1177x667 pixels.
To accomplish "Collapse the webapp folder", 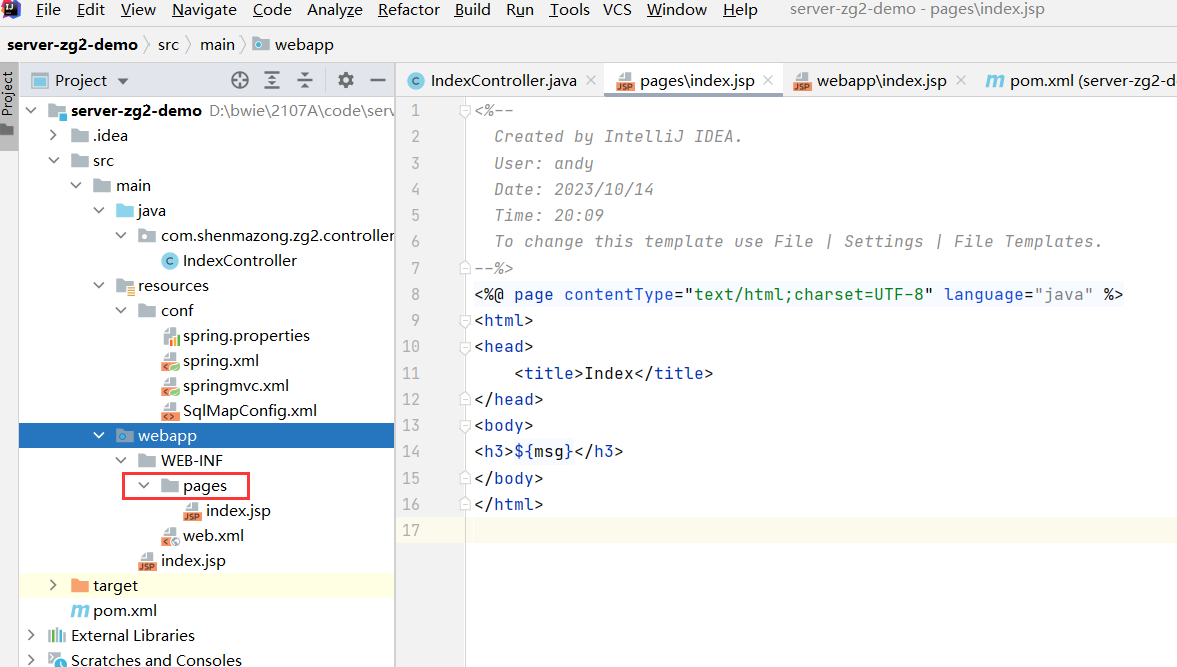I will (x=99, y=436).
